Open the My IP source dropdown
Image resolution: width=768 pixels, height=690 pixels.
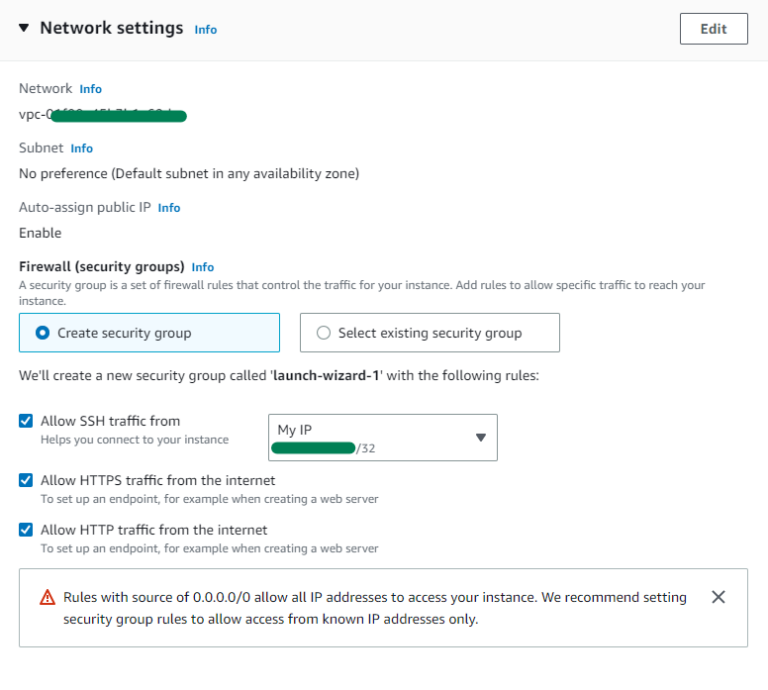tap(383, 437)
